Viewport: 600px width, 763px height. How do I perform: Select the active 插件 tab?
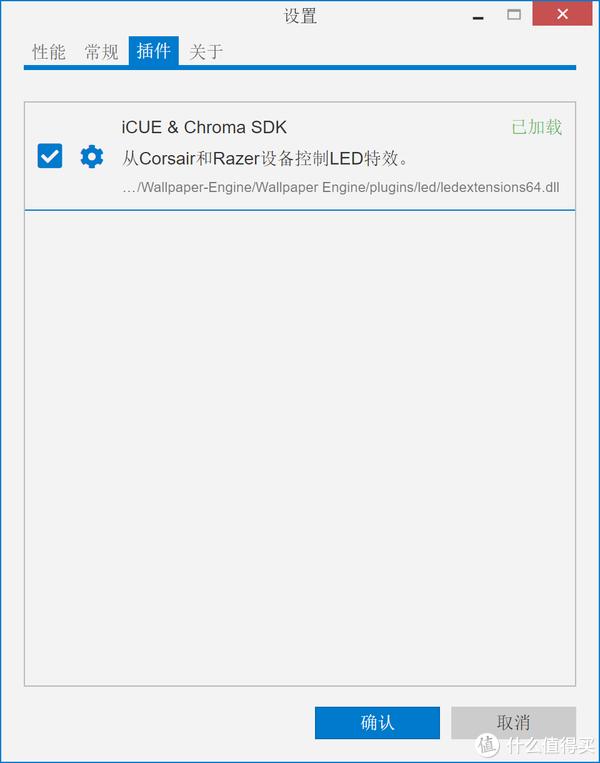coord(154,51)
